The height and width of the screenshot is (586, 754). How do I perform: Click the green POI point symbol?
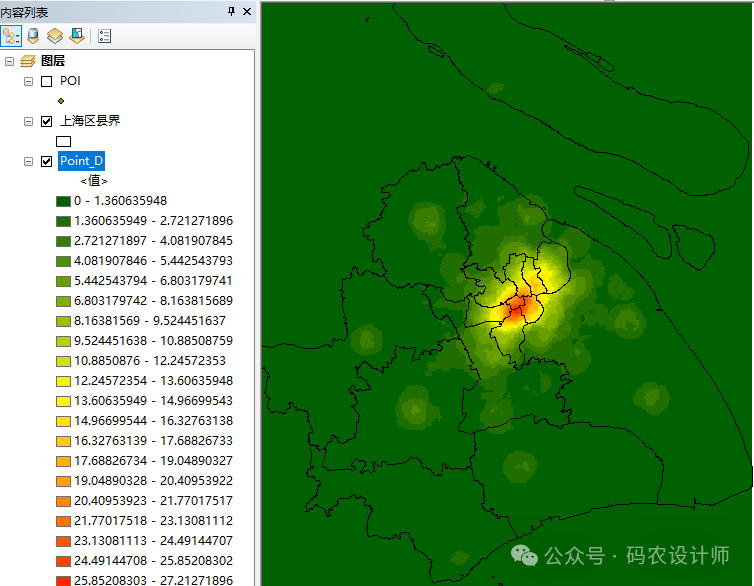[x=62, y=101]
